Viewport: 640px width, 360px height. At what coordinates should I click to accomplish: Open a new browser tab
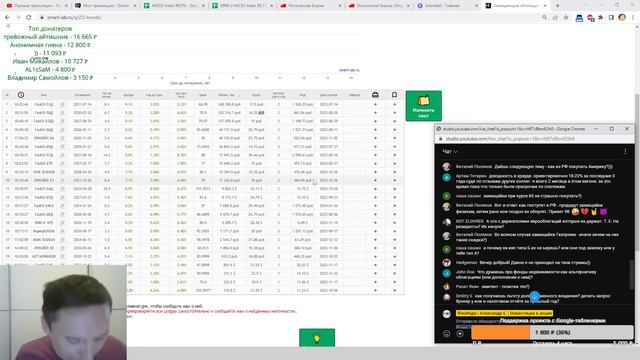pyautogui.click(x=558, y=6)
